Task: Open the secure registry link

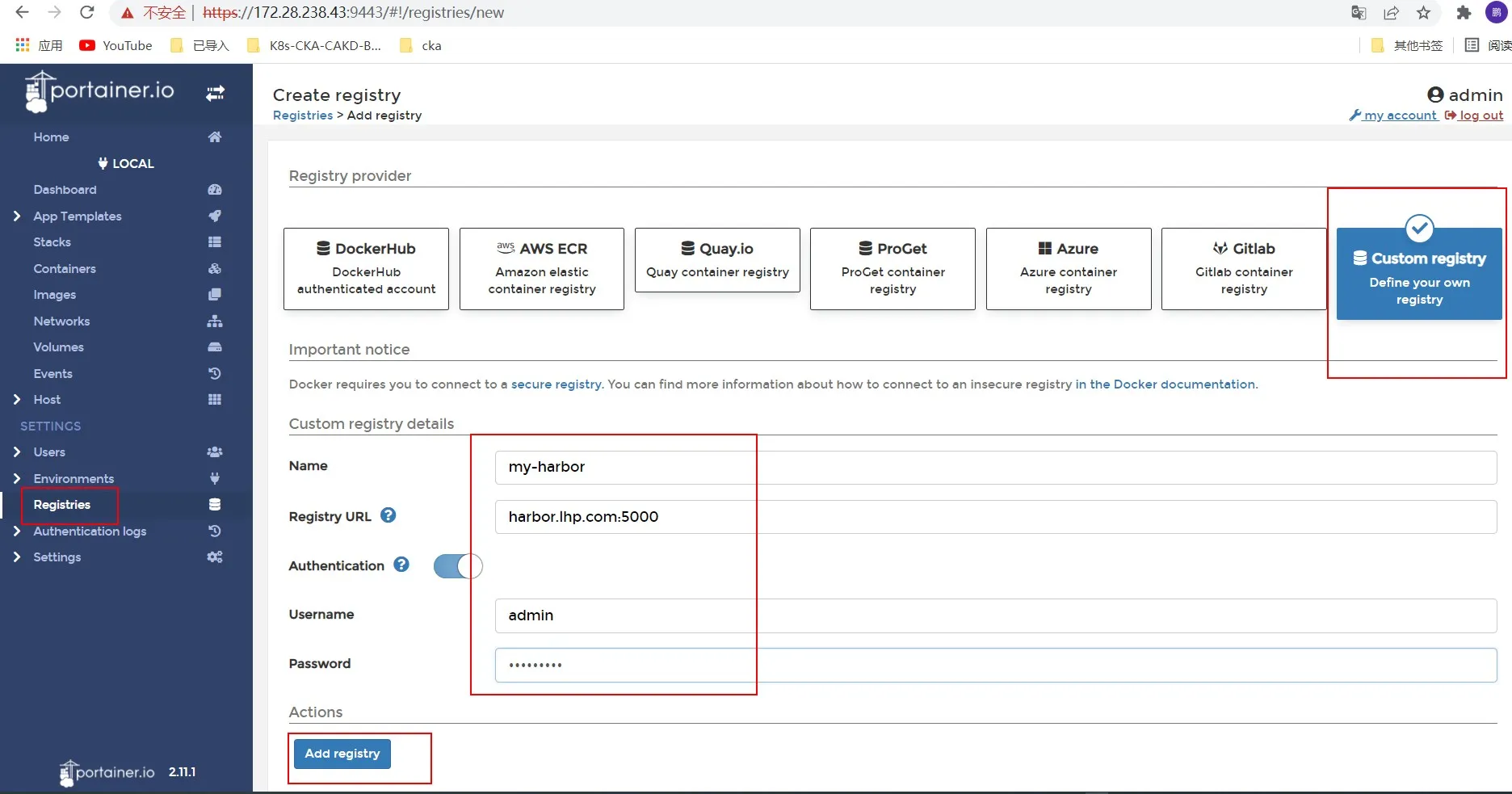Action: pos(556,384)
